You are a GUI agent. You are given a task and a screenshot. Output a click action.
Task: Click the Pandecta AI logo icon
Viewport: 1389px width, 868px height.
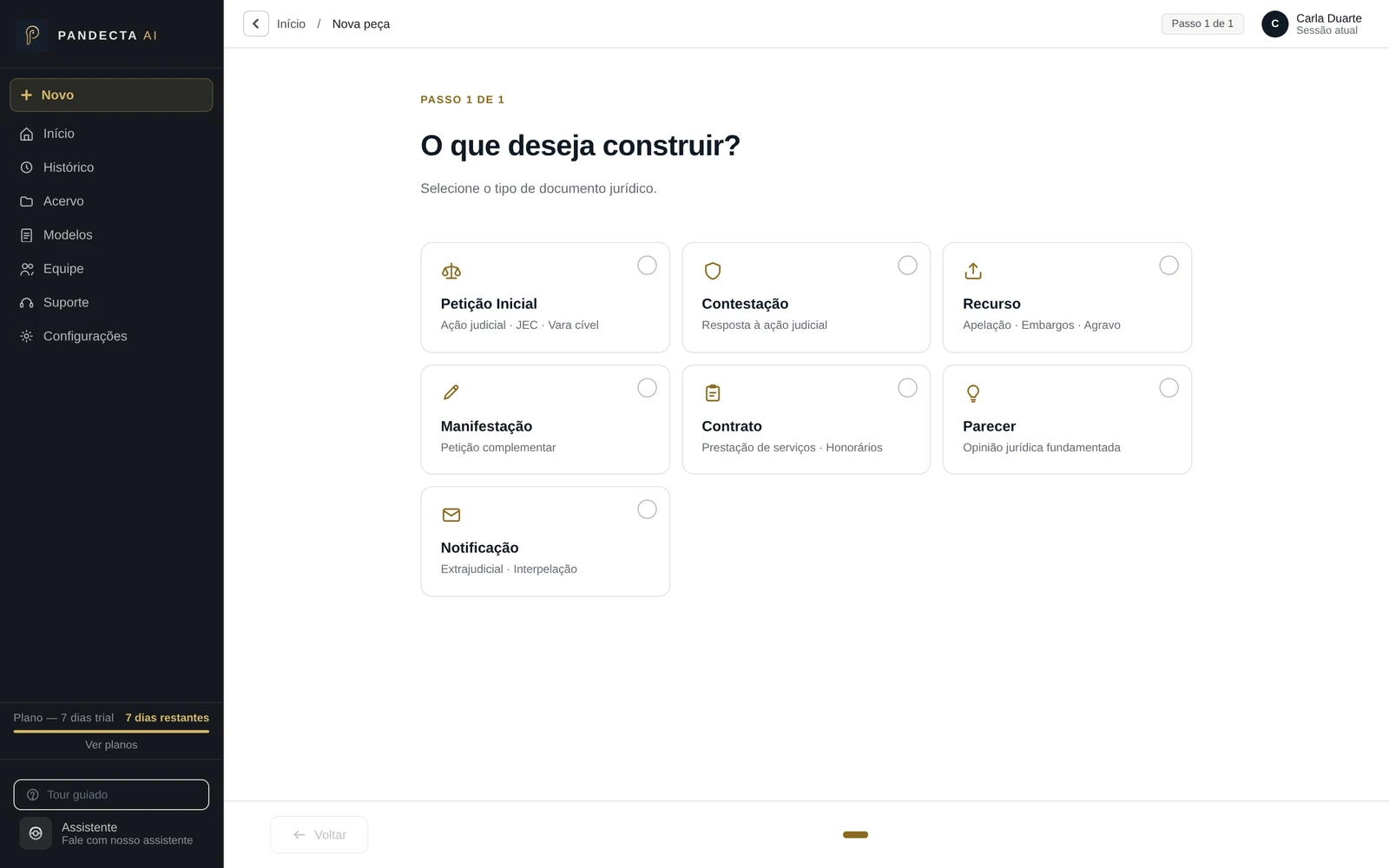pyautogui.click(x=32, y=36)
